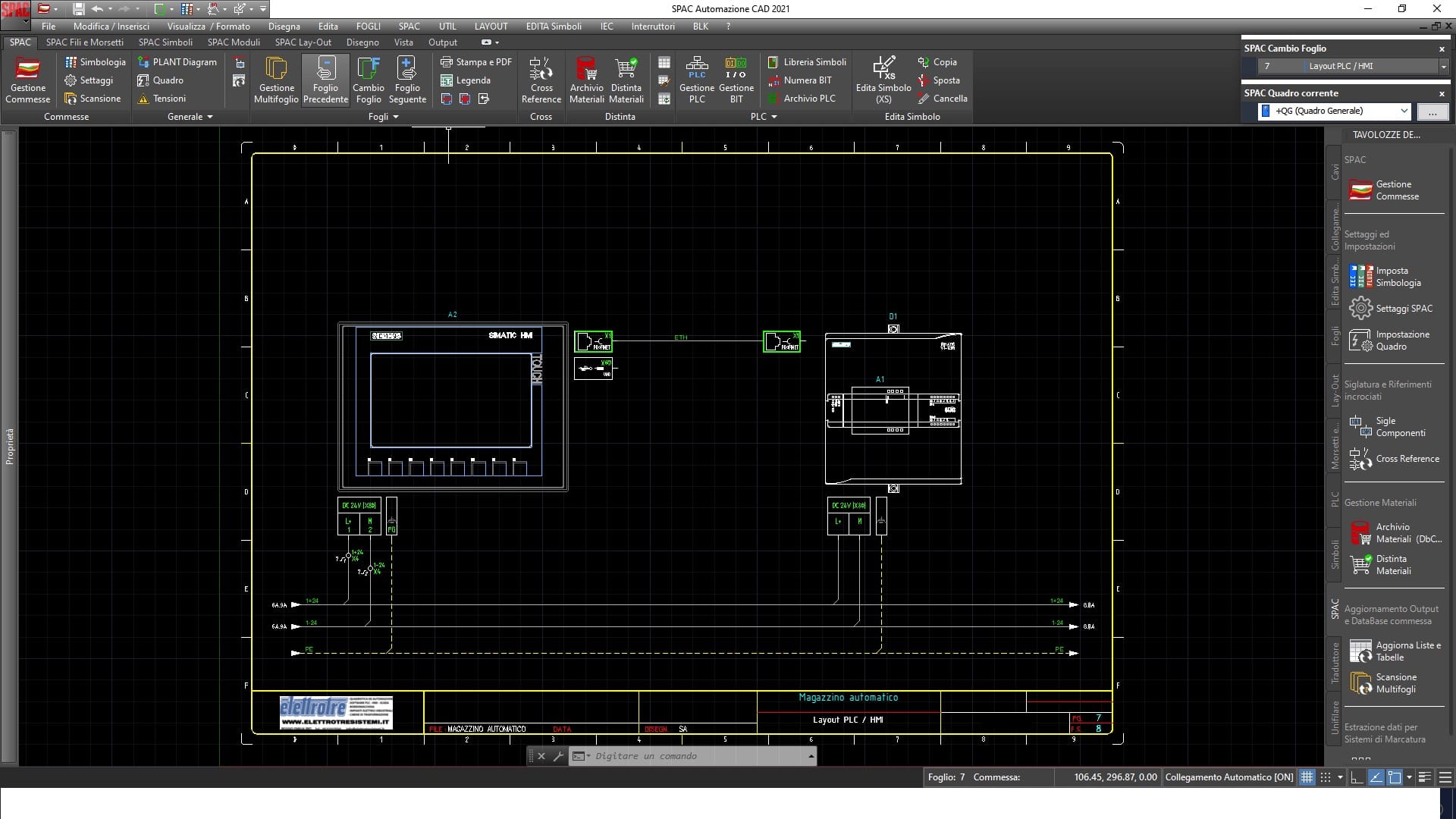Viewport: 1456px width, 819px height.
Task: Open Archivio Materiali in Distinta group
Action: coord(587,80)
